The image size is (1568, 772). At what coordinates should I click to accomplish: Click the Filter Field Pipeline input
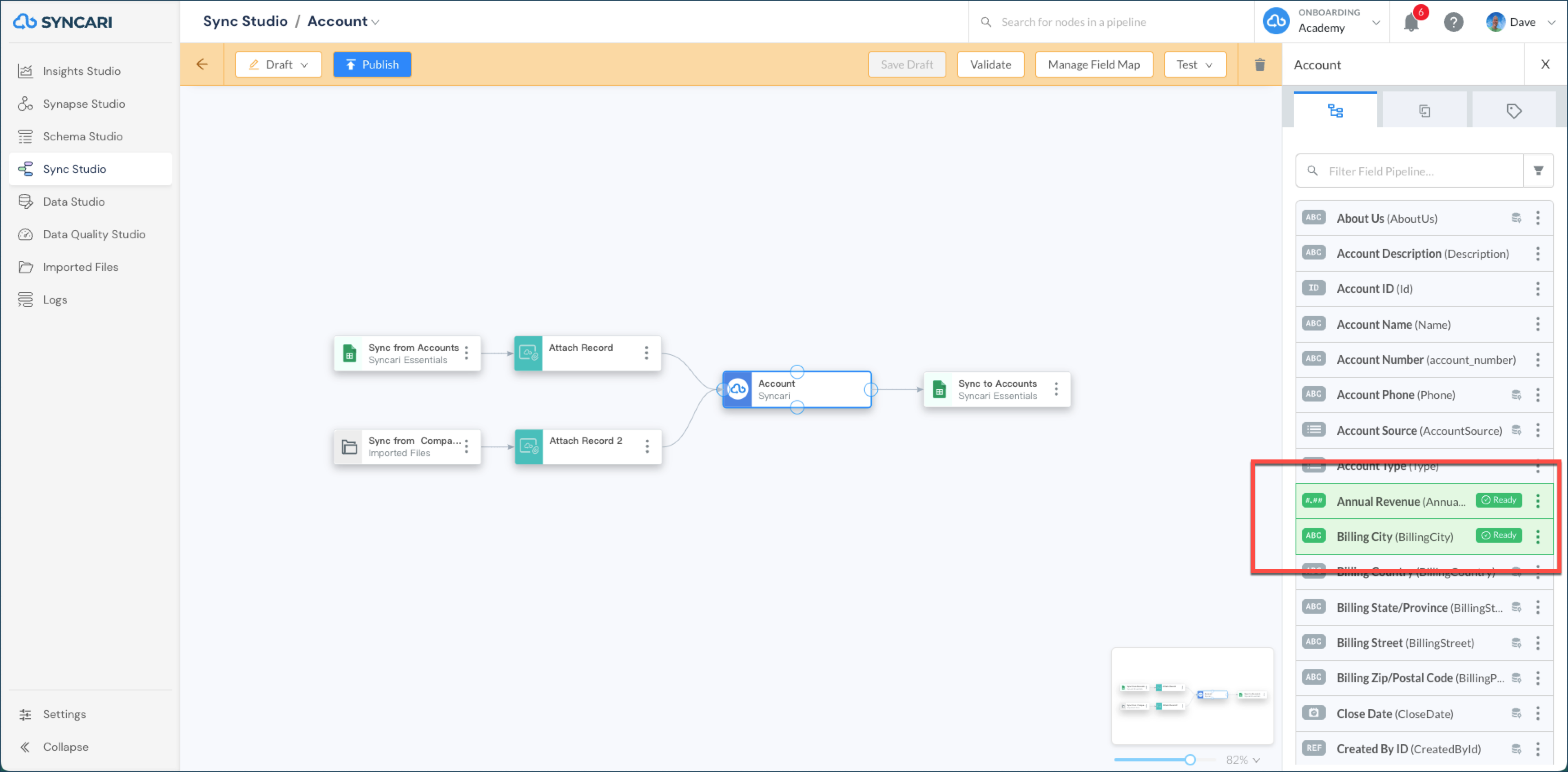1410,171
